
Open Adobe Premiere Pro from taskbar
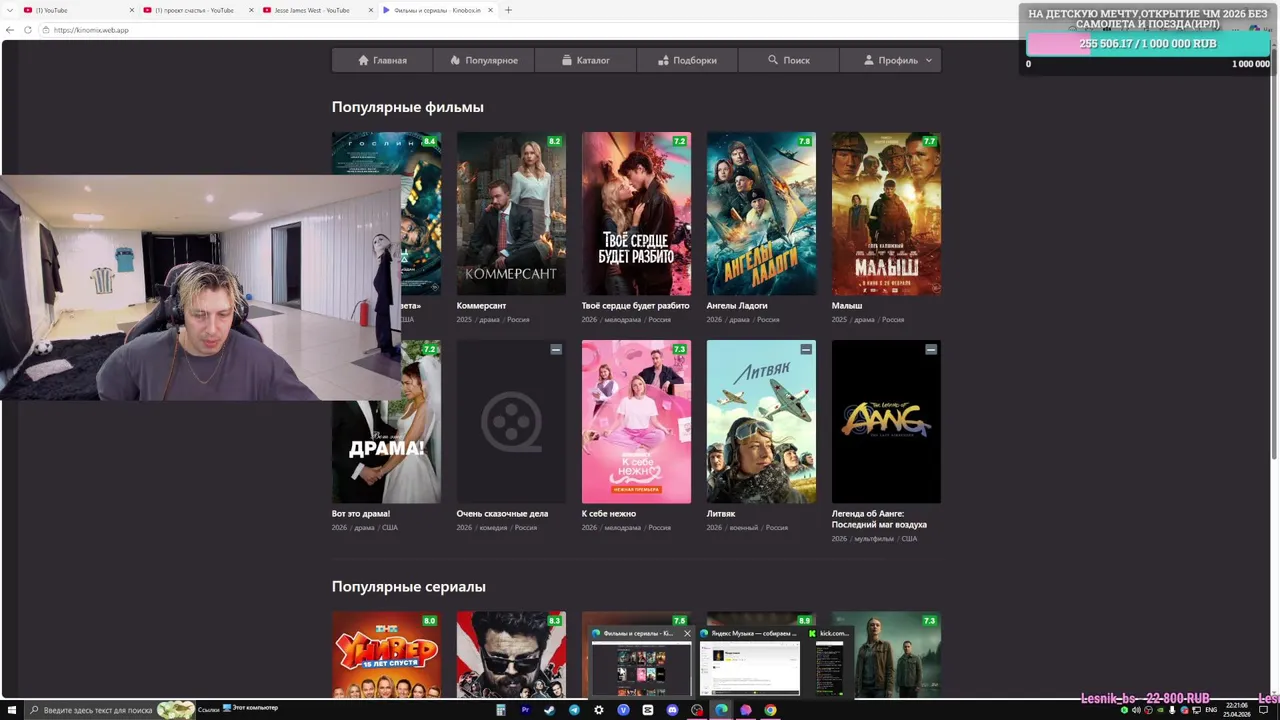[x=525, y=710]
